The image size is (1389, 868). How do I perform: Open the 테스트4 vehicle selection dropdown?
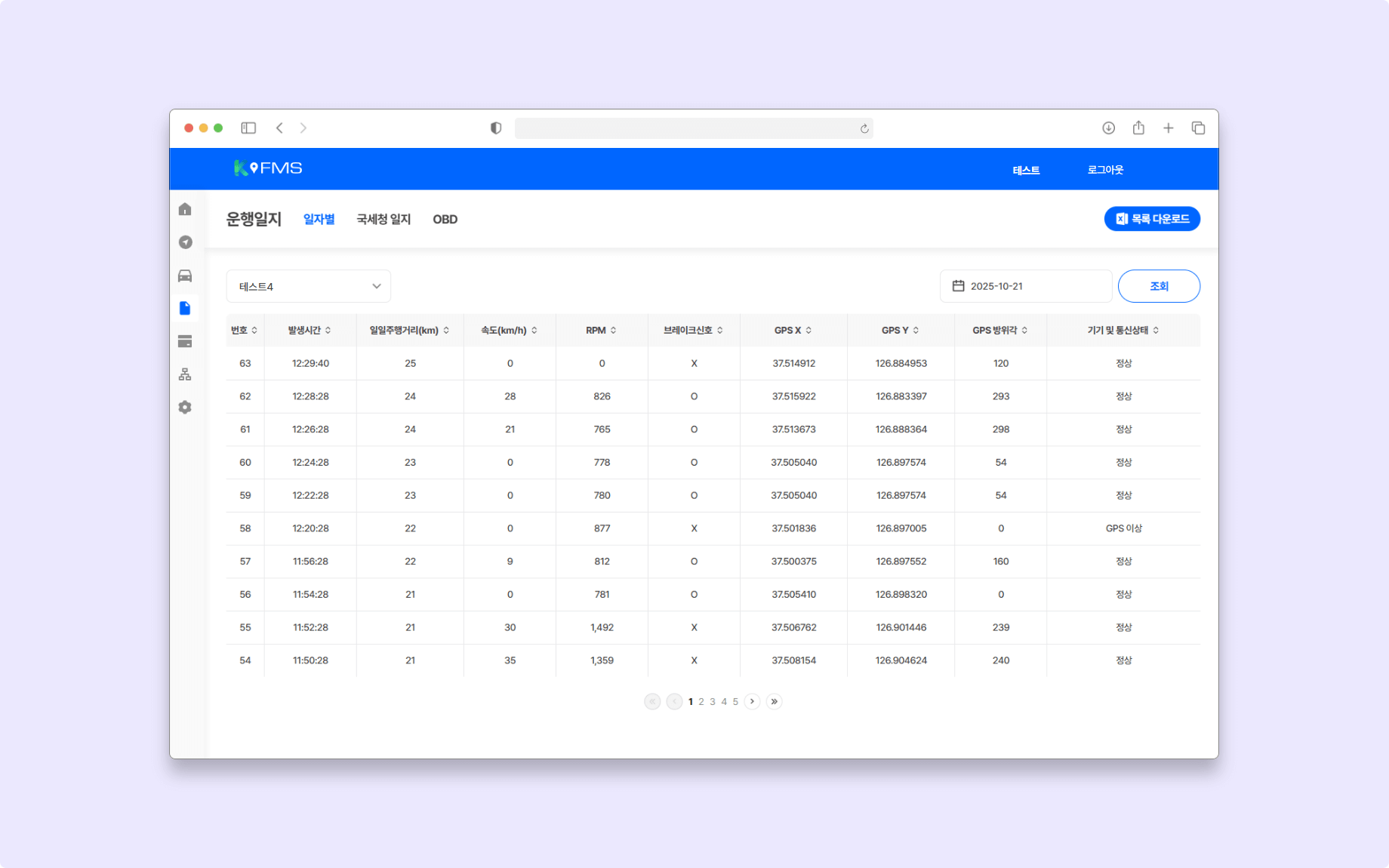point(308,286)
